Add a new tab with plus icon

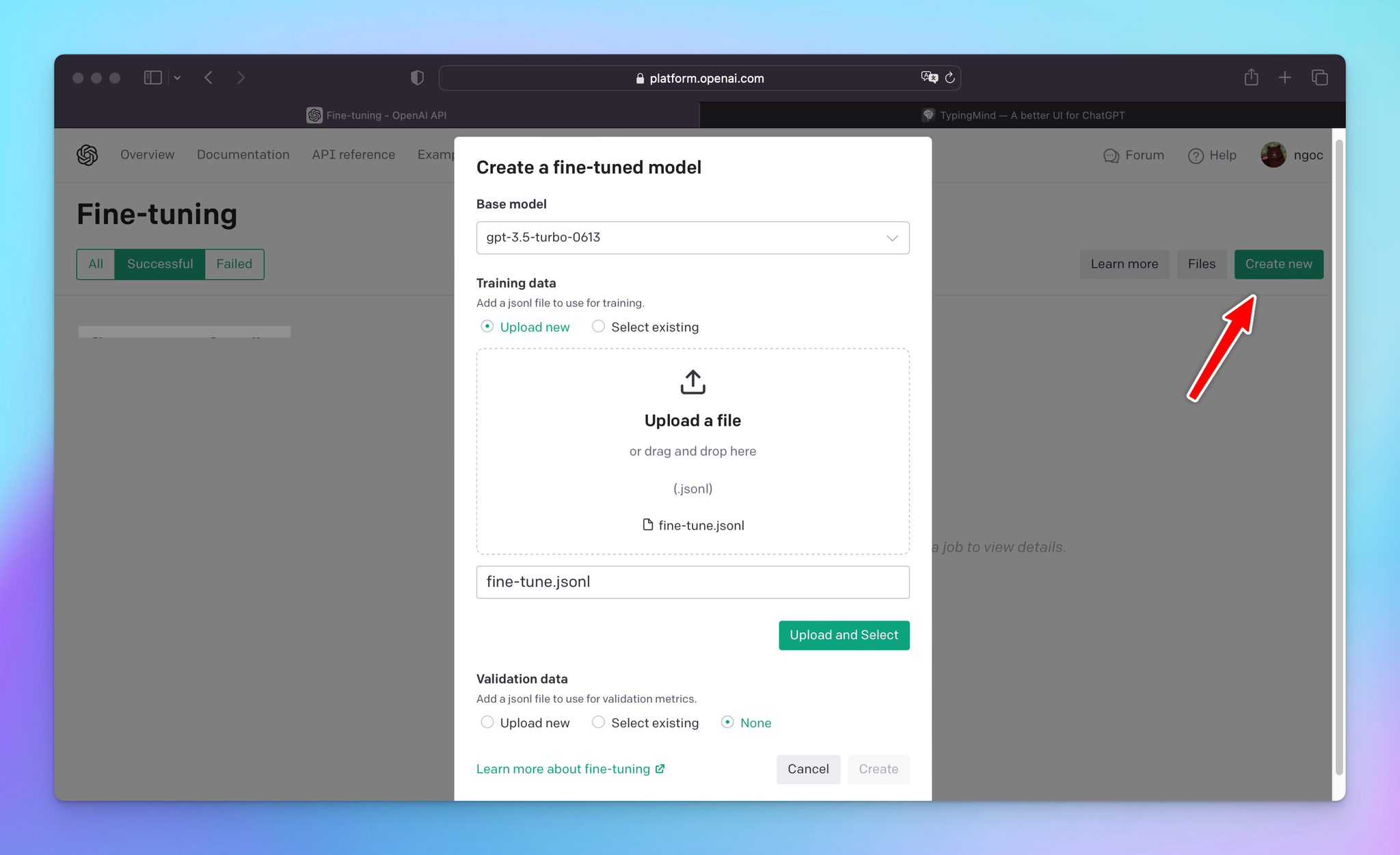click(x=1285, y=78)
